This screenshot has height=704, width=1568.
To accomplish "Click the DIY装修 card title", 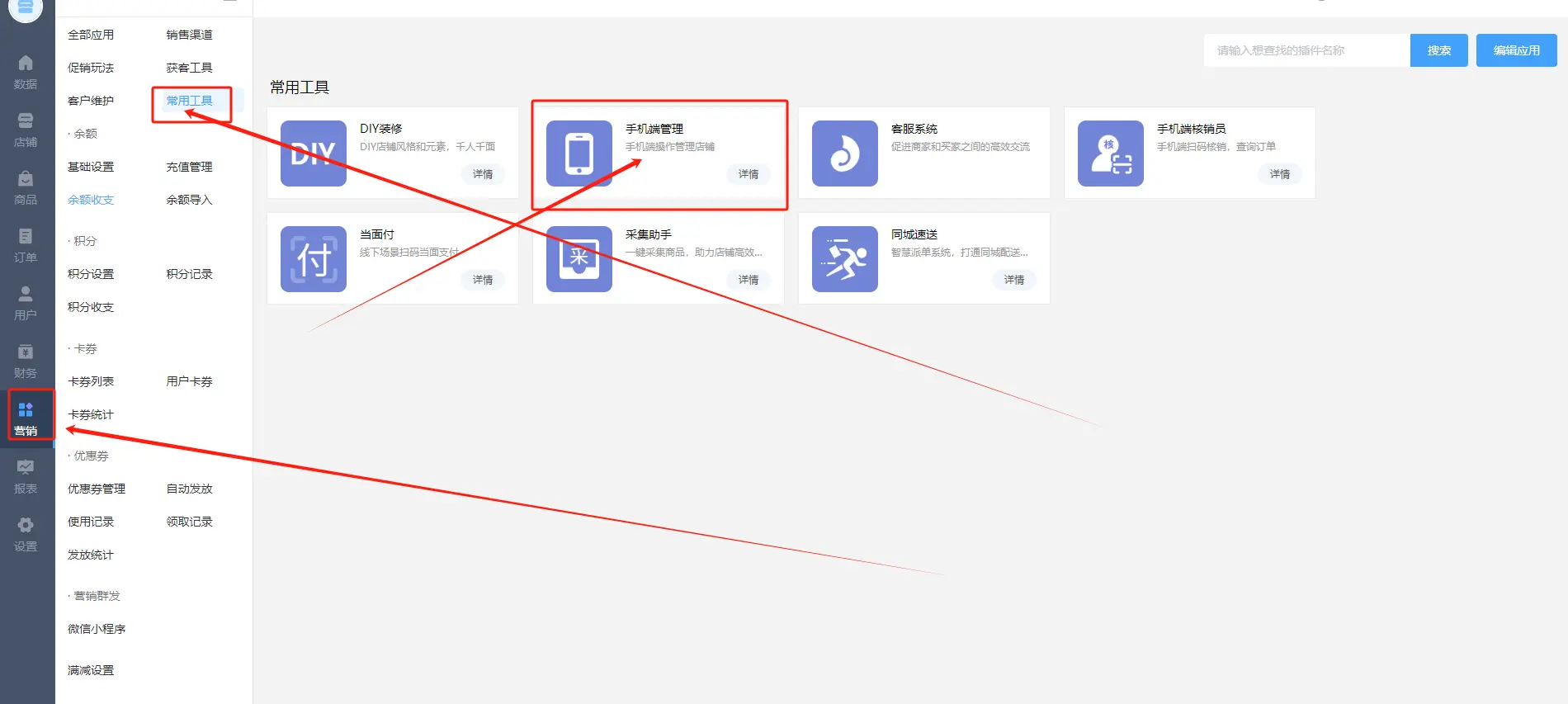I will 381,129.
